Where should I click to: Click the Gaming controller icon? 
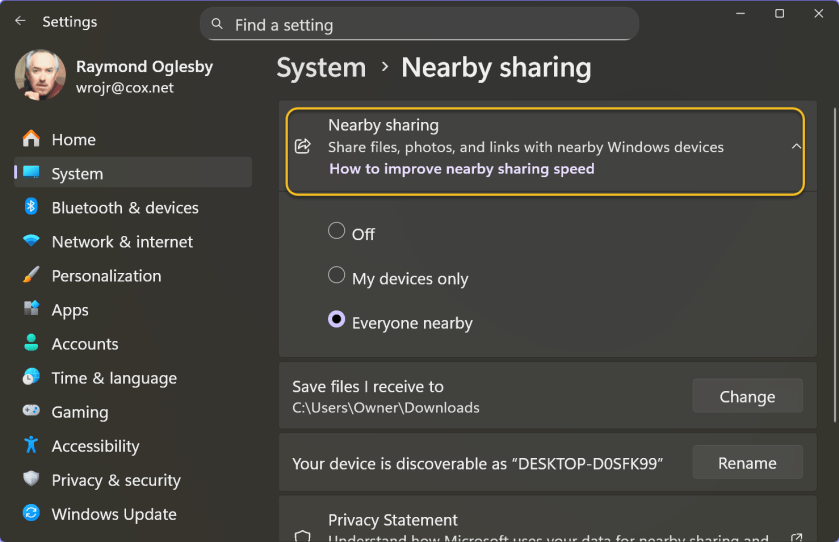pos(31,411)
